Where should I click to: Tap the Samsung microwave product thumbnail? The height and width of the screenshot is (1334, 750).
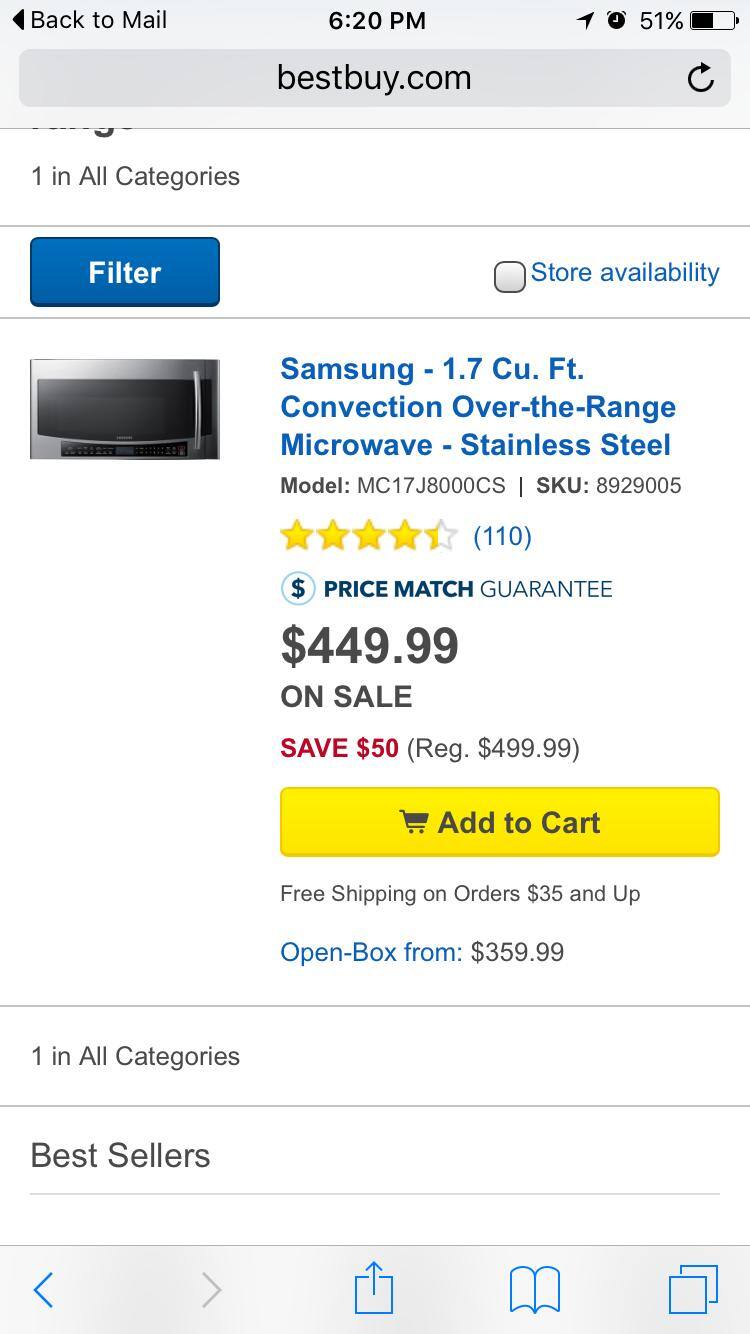coord(125,409)
